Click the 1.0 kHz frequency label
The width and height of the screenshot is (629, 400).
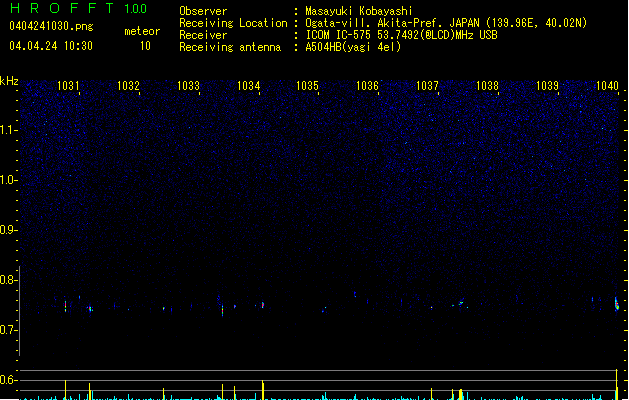[x=8, y=180]
